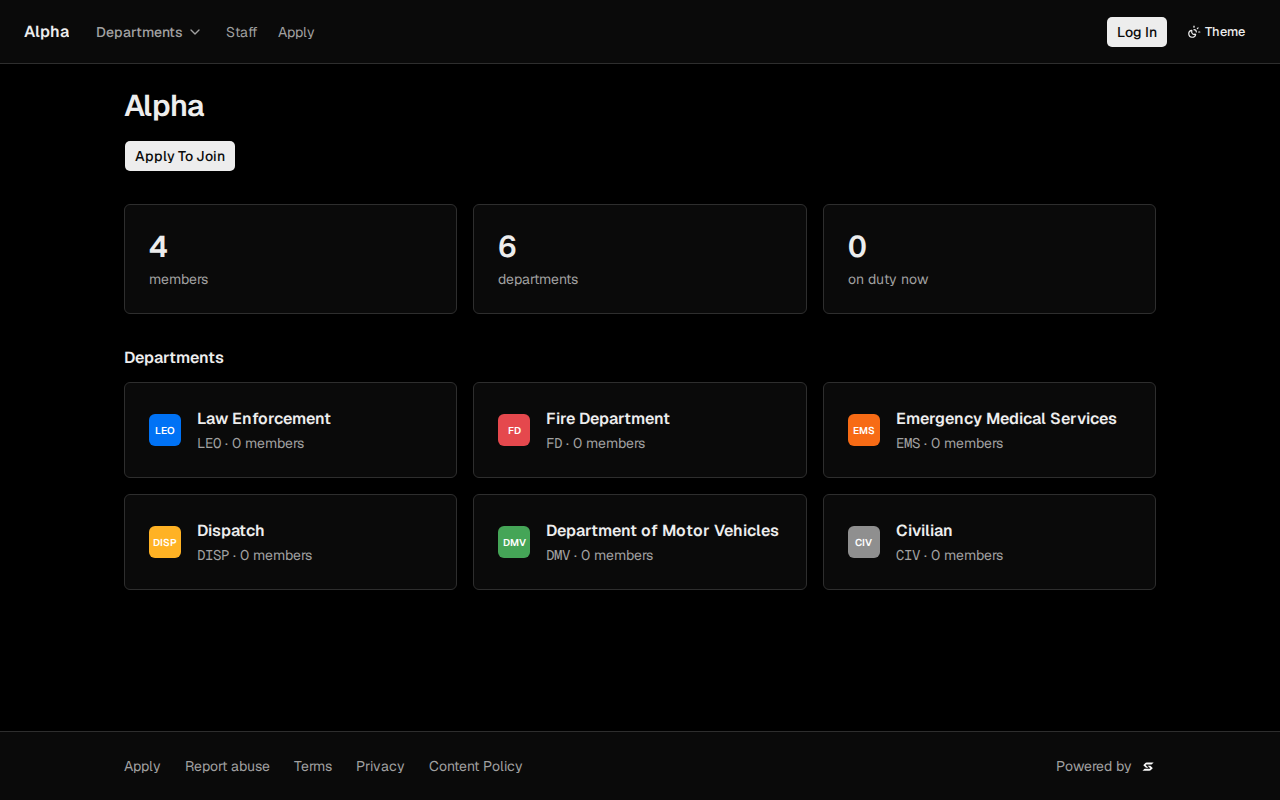Click the 'Powered by' footer text
This screenshot has height=800, width=1280.
1094,766
